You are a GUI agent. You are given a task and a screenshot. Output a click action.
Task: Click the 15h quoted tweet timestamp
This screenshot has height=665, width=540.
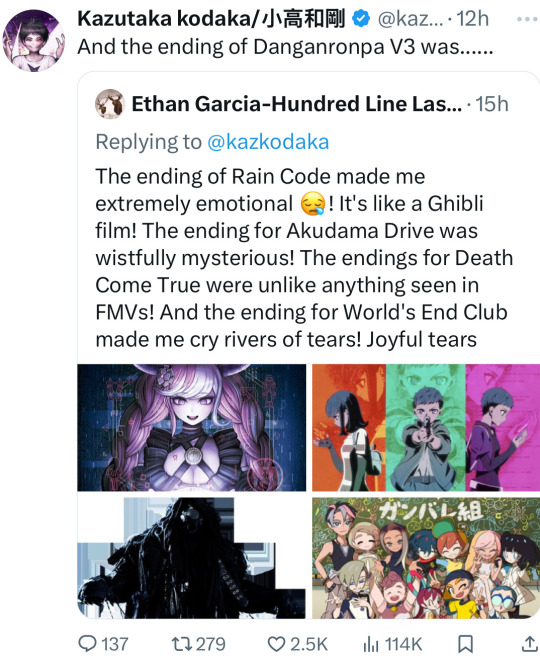(492, 104)
